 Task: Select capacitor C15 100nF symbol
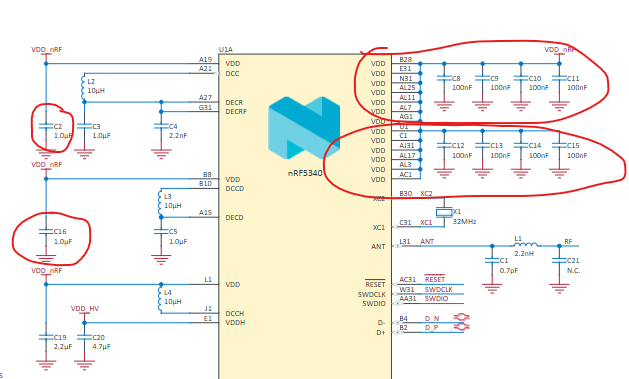coord(559,145)
